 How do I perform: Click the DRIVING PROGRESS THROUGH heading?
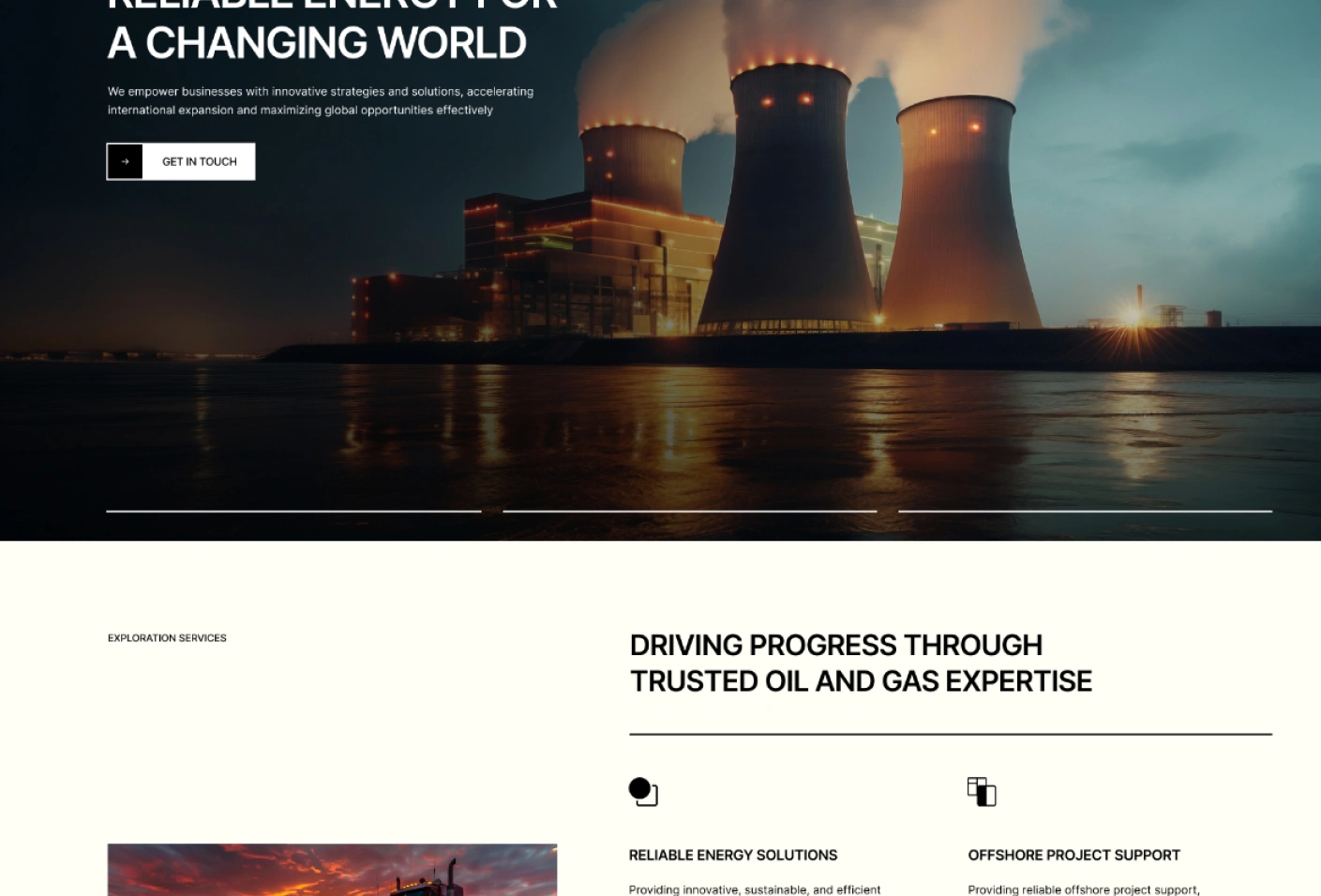(x=836, y=646)
